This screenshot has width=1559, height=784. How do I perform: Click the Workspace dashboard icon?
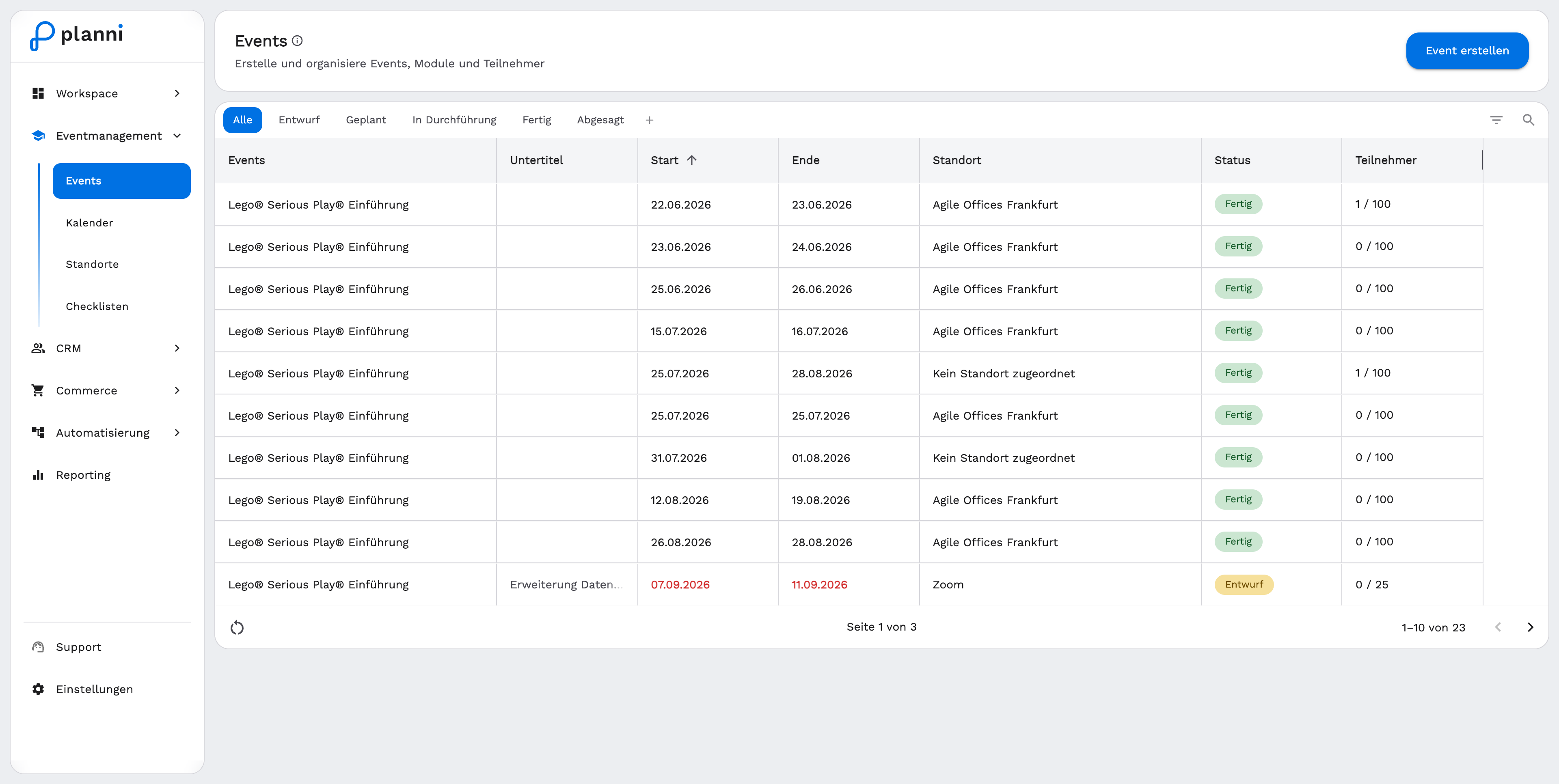(38, 93)
